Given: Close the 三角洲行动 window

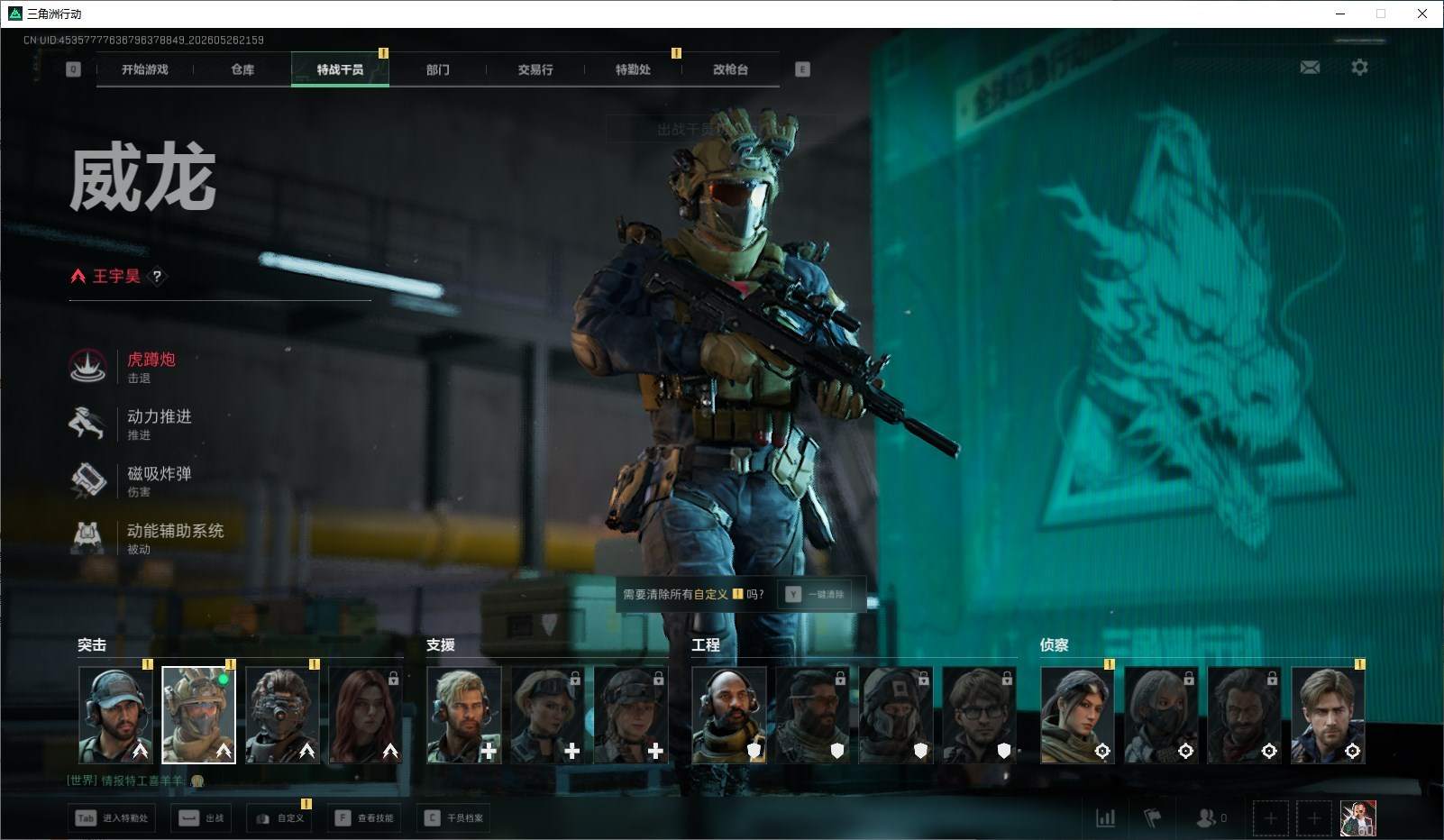Looking at the screenshot, I should pos(1422,14).
